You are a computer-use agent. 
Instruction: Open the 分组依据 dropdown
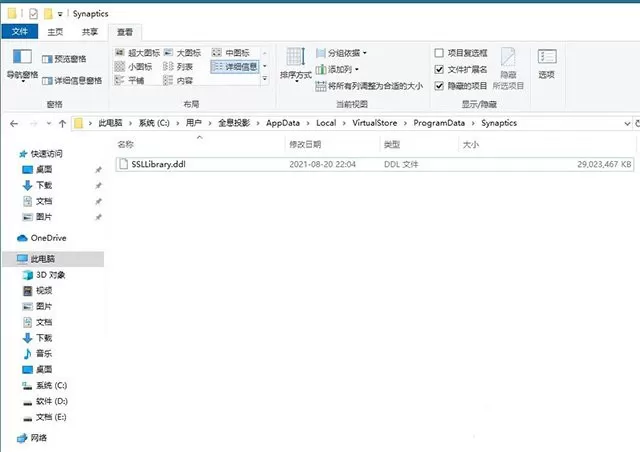tap(342, 53)
